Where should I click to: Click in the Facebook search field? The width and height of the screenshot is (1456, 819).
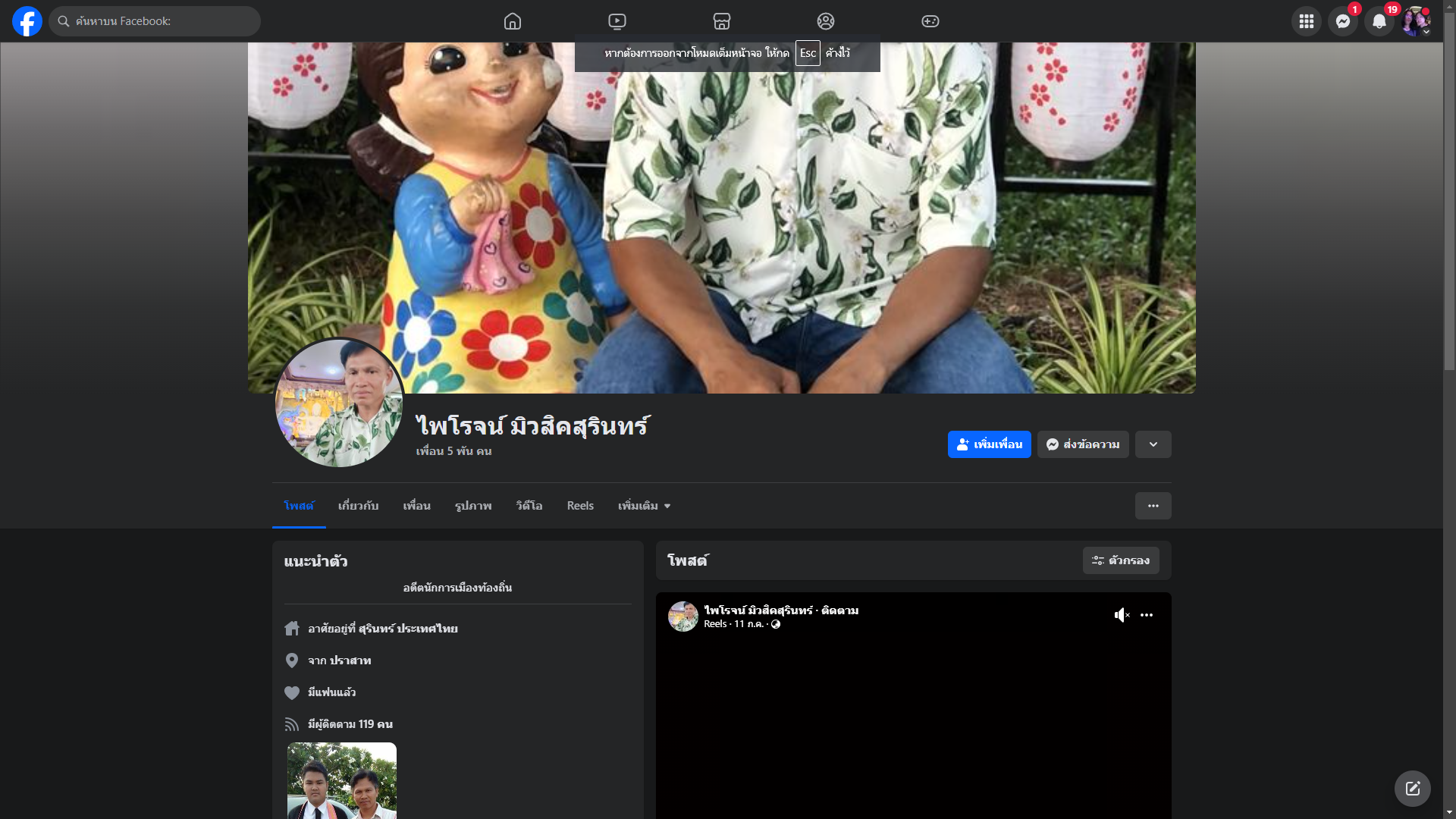tap(155, 21)
